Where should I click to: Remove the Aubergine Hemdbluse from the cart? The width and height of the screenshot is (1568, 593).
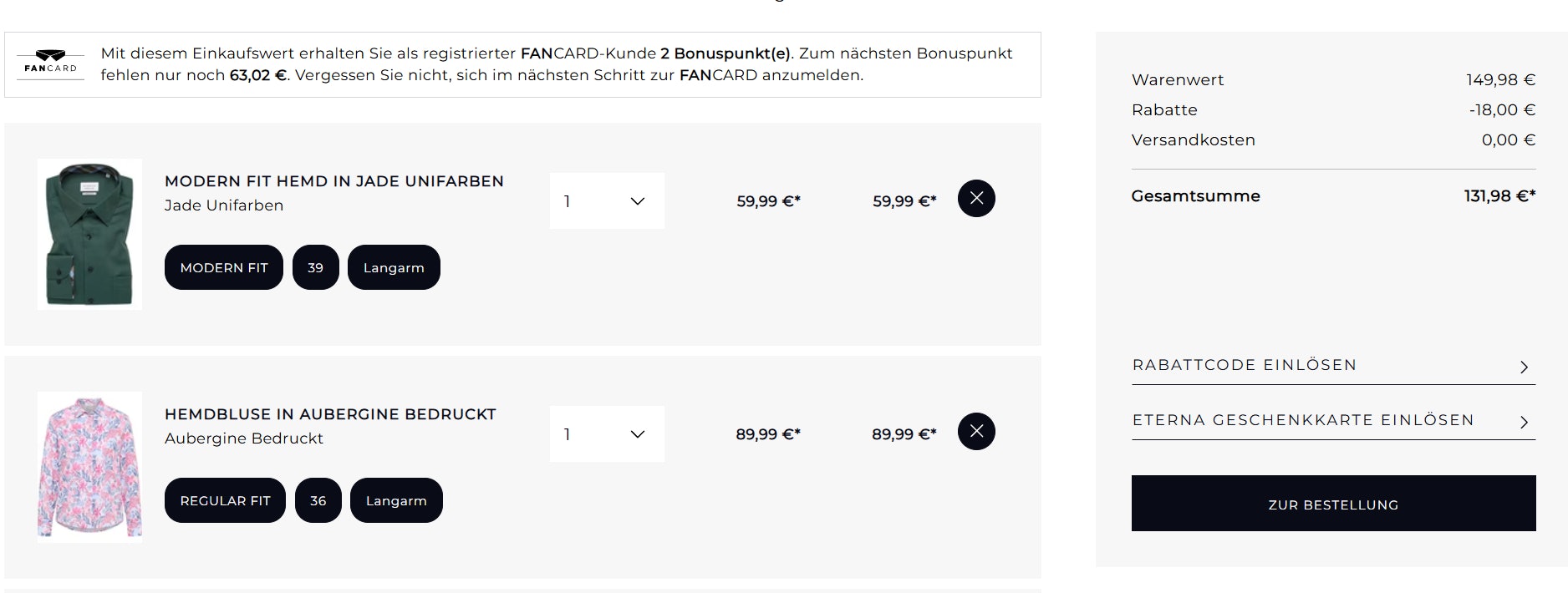[976, 432]
